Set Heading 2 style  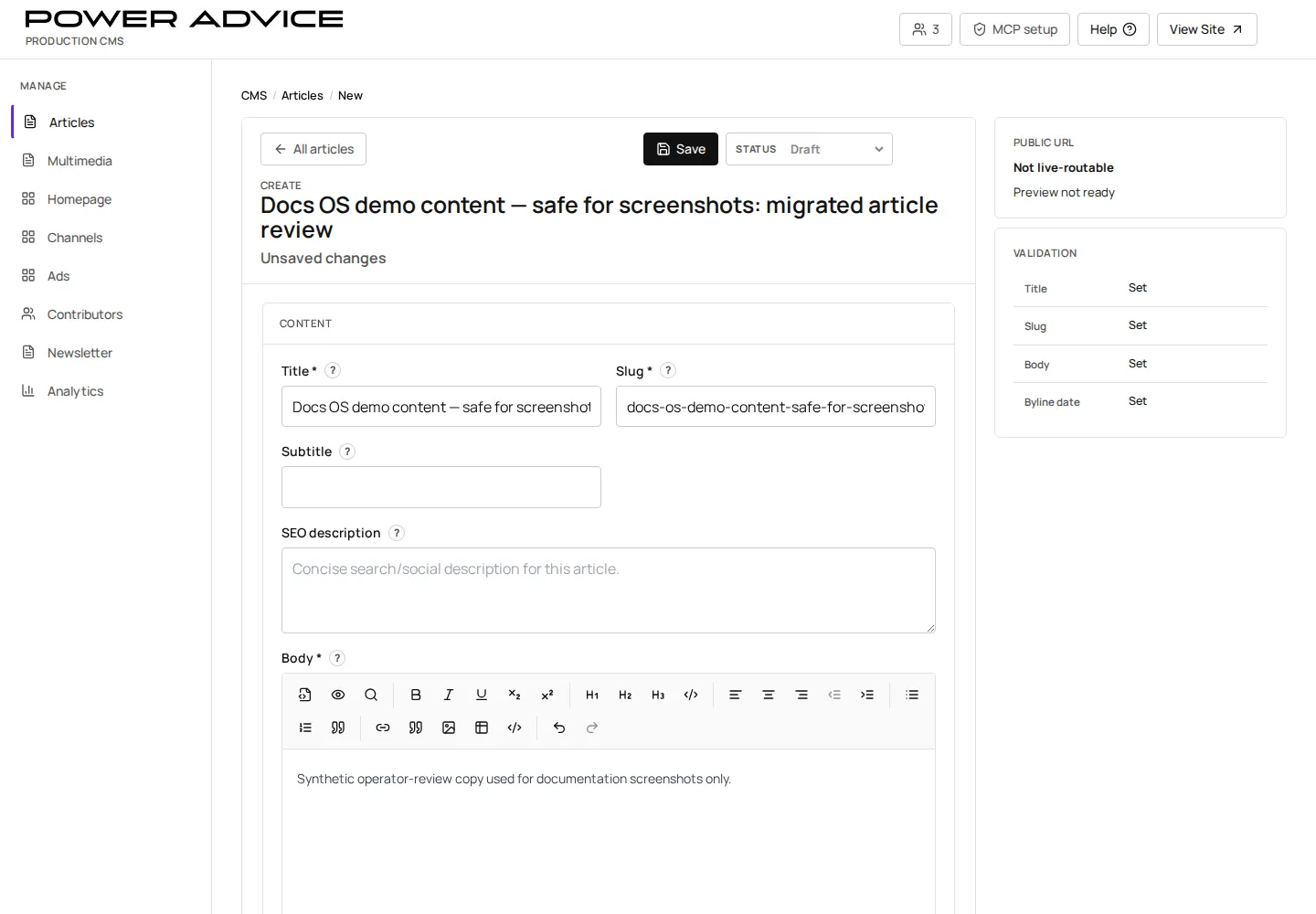pyautogui.click(x=625, y=695)
